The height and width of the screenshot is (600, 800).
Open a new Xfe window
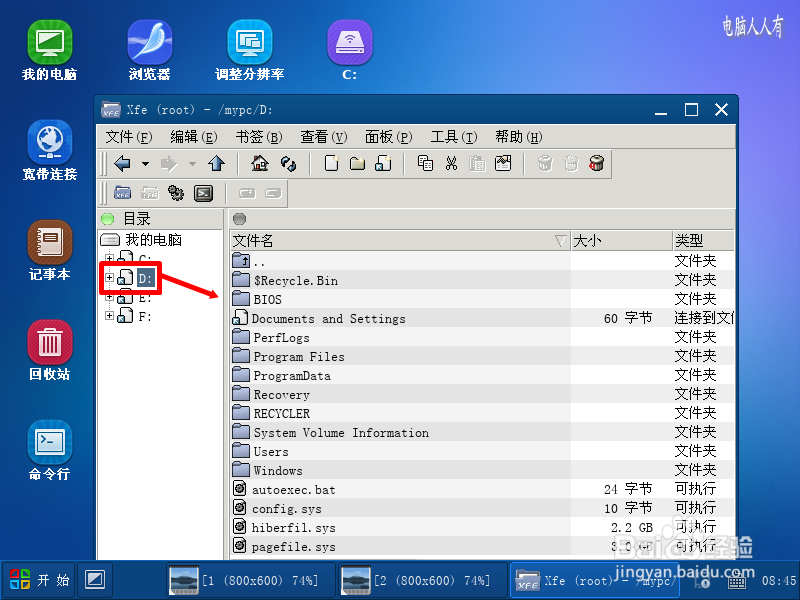(122, 193)
